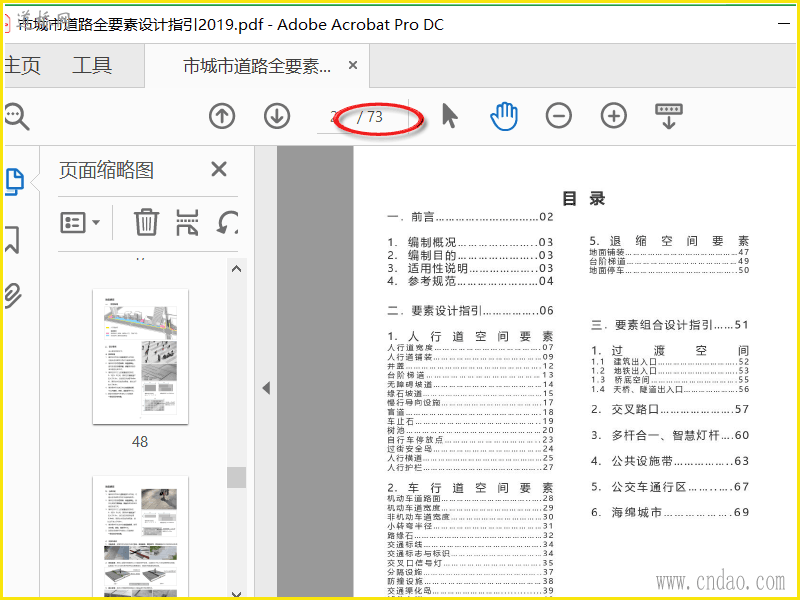800x600 pixels.
Task: Click thumbnail panel scroll up arrow
Action: (x=236, y=269)
